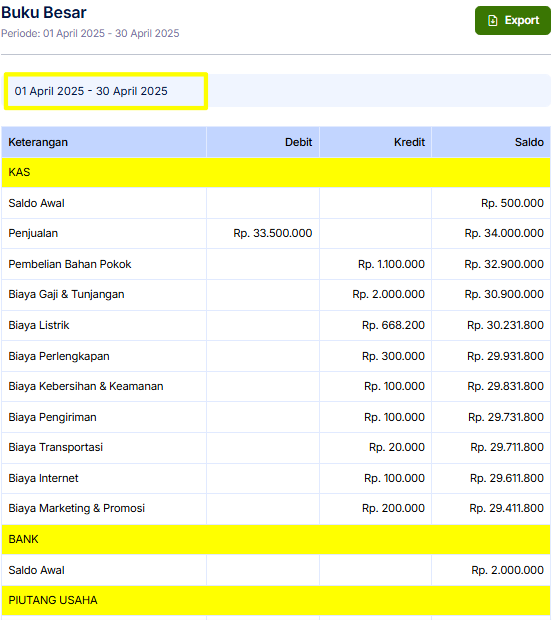The width and height of the screenshot is (552, 620).
Task: Click the download icon in Export button
Action: coord(493,20)
